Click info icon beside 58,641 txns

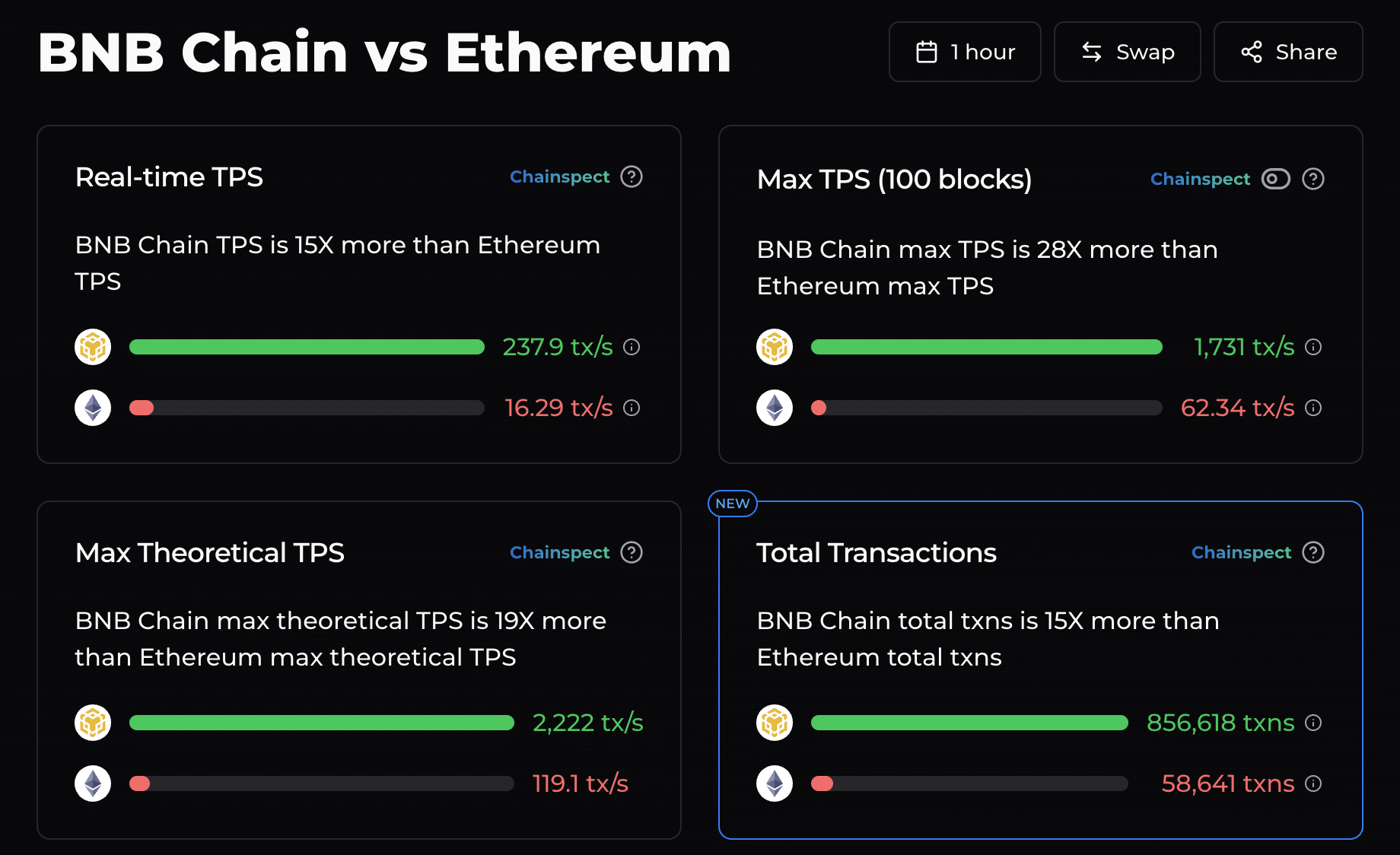coord(1313,783)
